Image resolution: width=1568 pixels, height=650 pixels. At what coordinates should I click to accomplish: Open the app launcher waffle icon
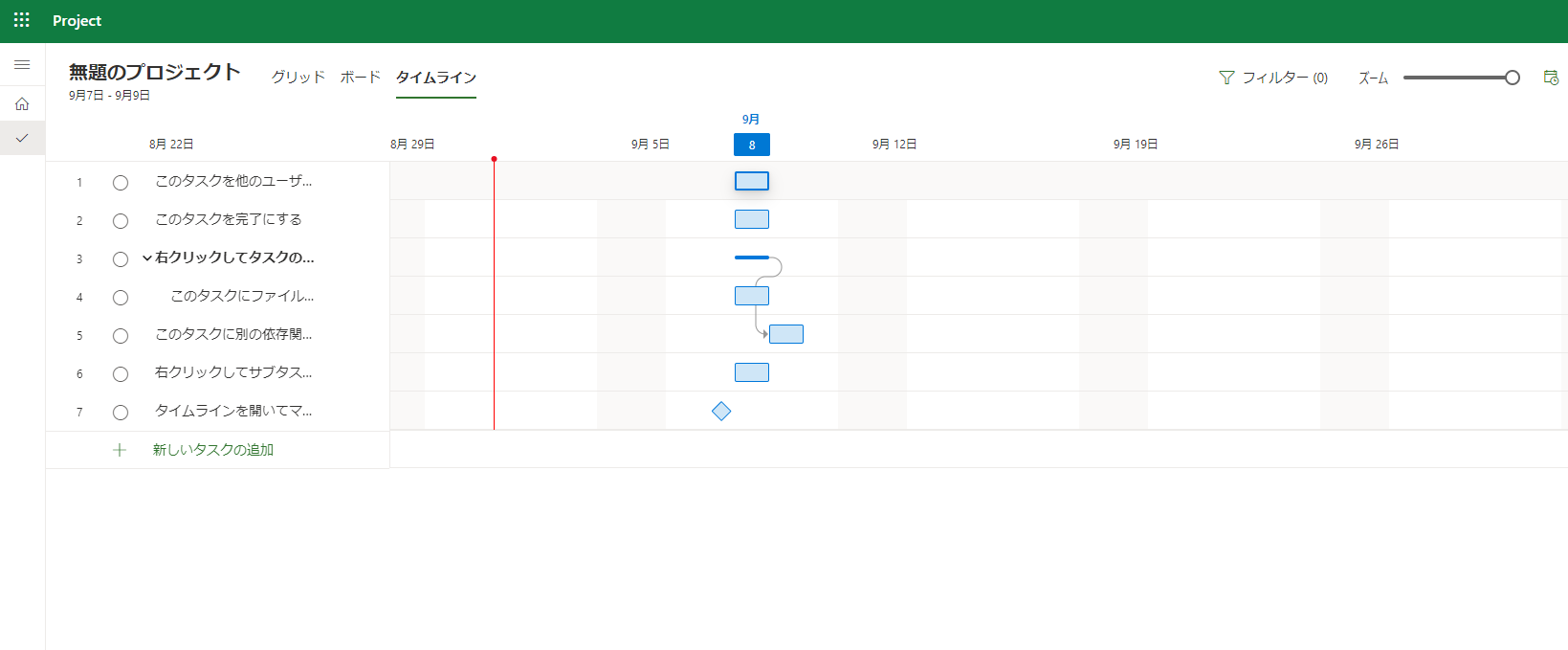[x=21, y=20]
